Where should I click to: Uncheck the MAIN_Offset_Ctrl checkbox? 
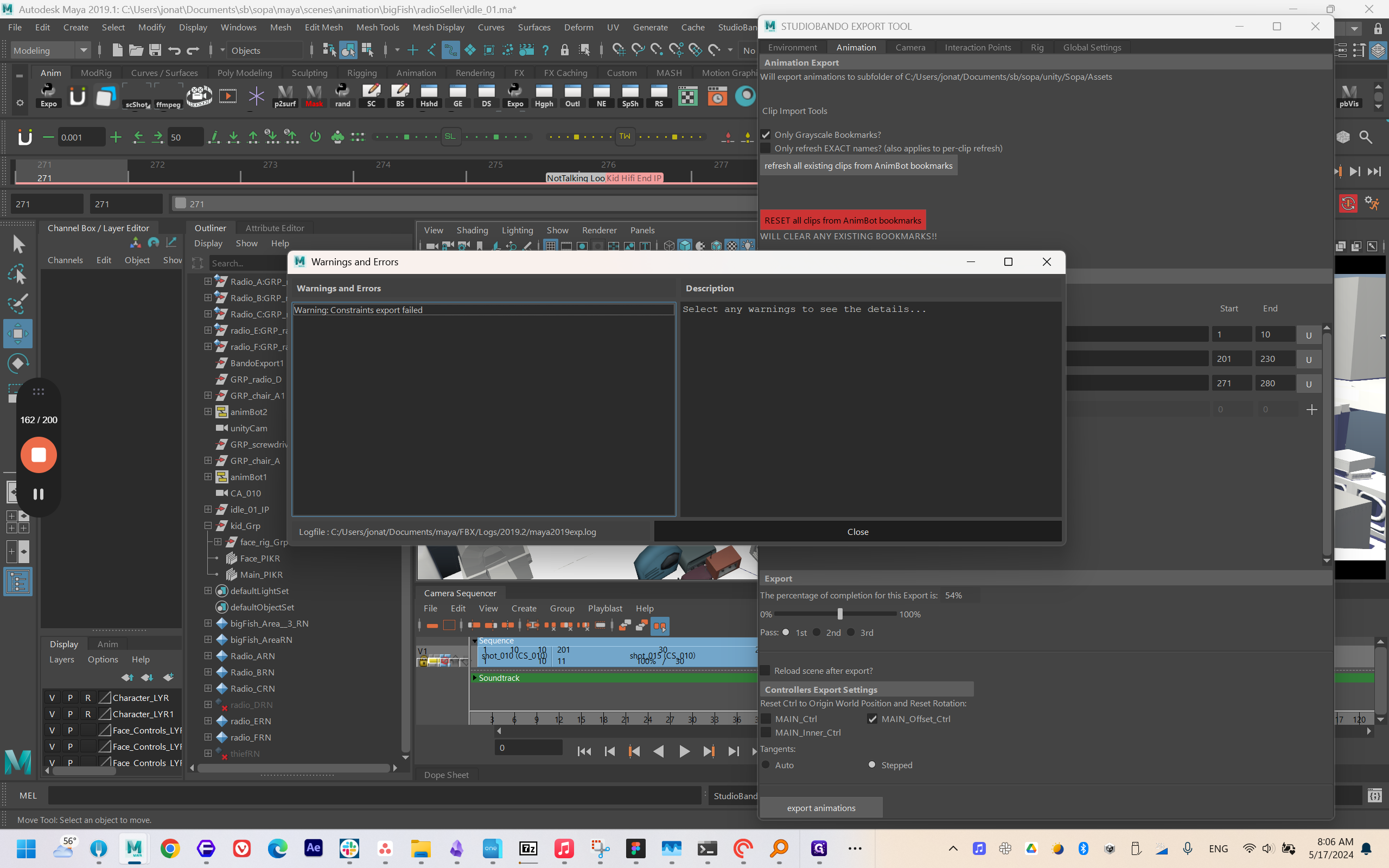[x=872, y=719]
